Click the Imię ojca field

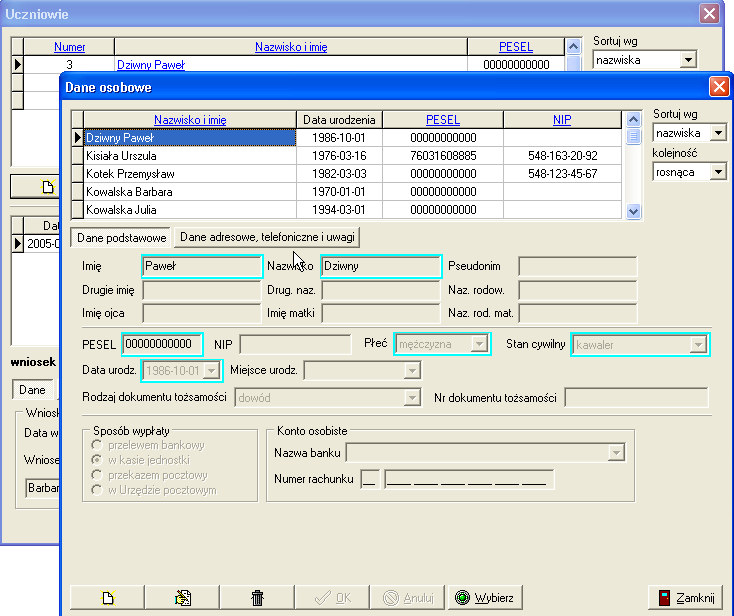202,313
